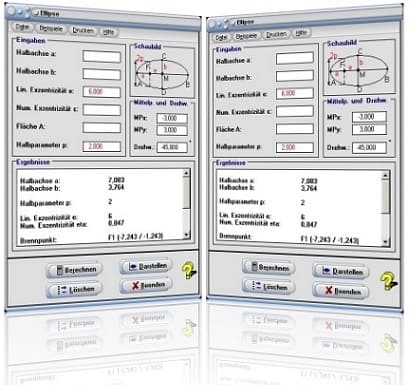Open Drucken menu in right window
Screen dimensions: 409x385
(276, 34)
